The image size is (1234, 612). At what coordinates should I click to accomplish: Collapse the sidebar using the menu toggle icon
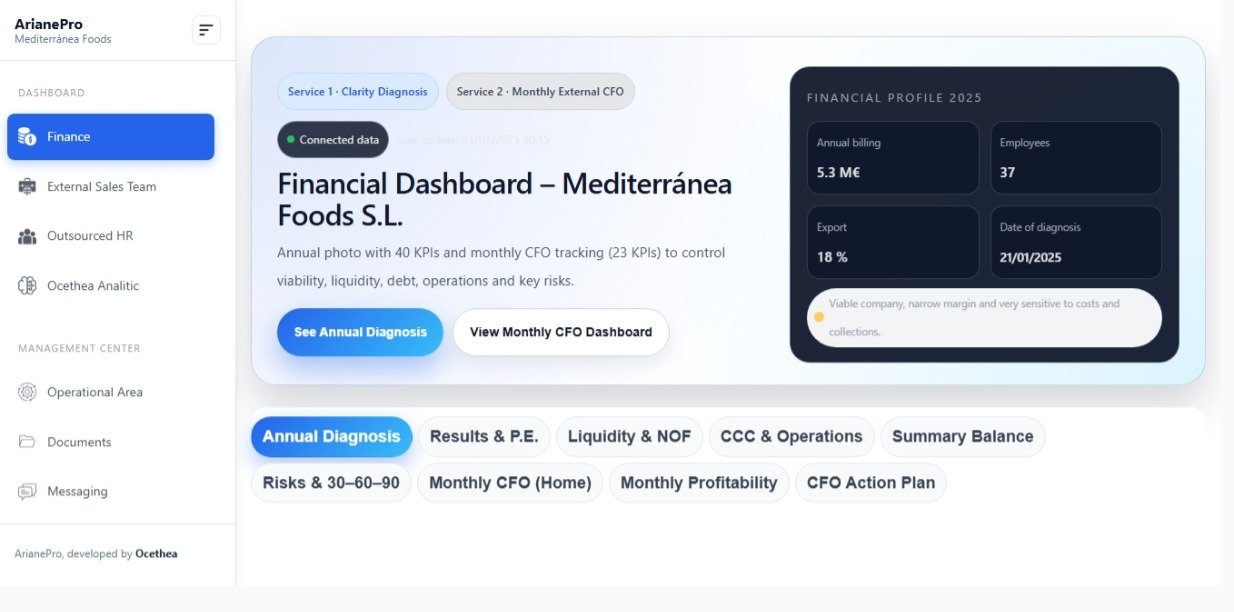tap(206, 30)
